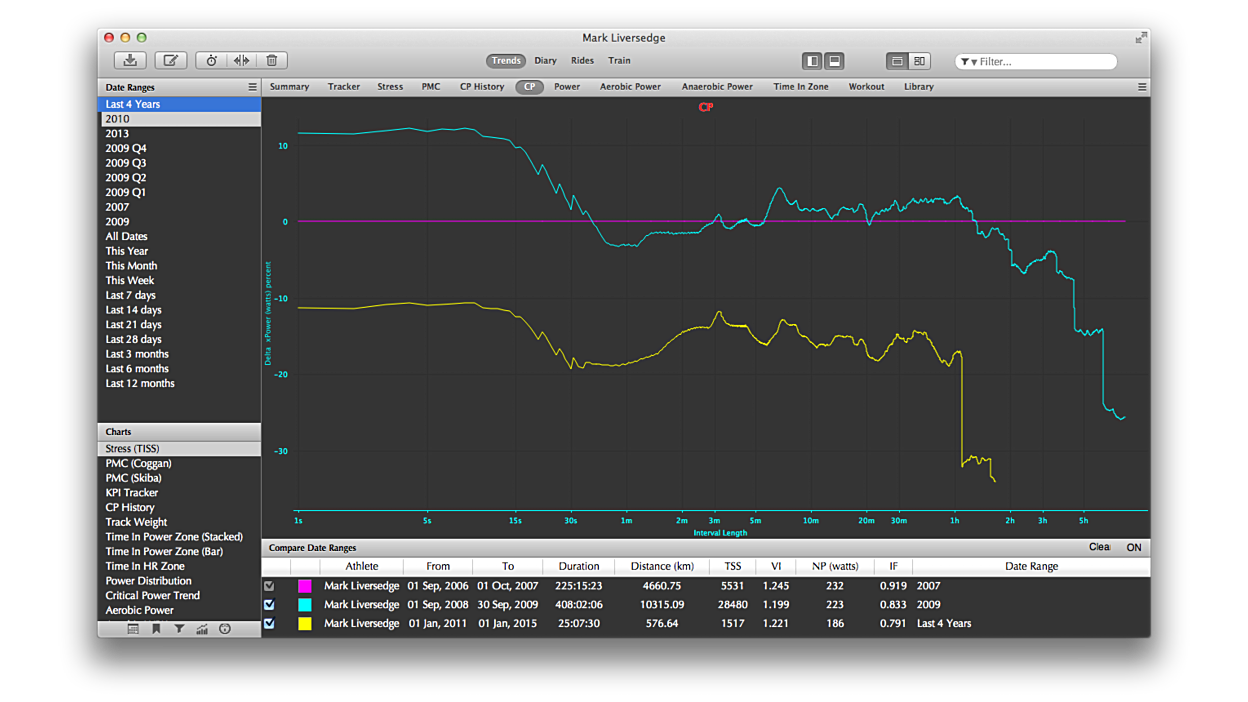The height and width of the screenshot is (702, 1248).
Task: Click the bookmark icon below Charts list
Action: [x=156, y=629]
